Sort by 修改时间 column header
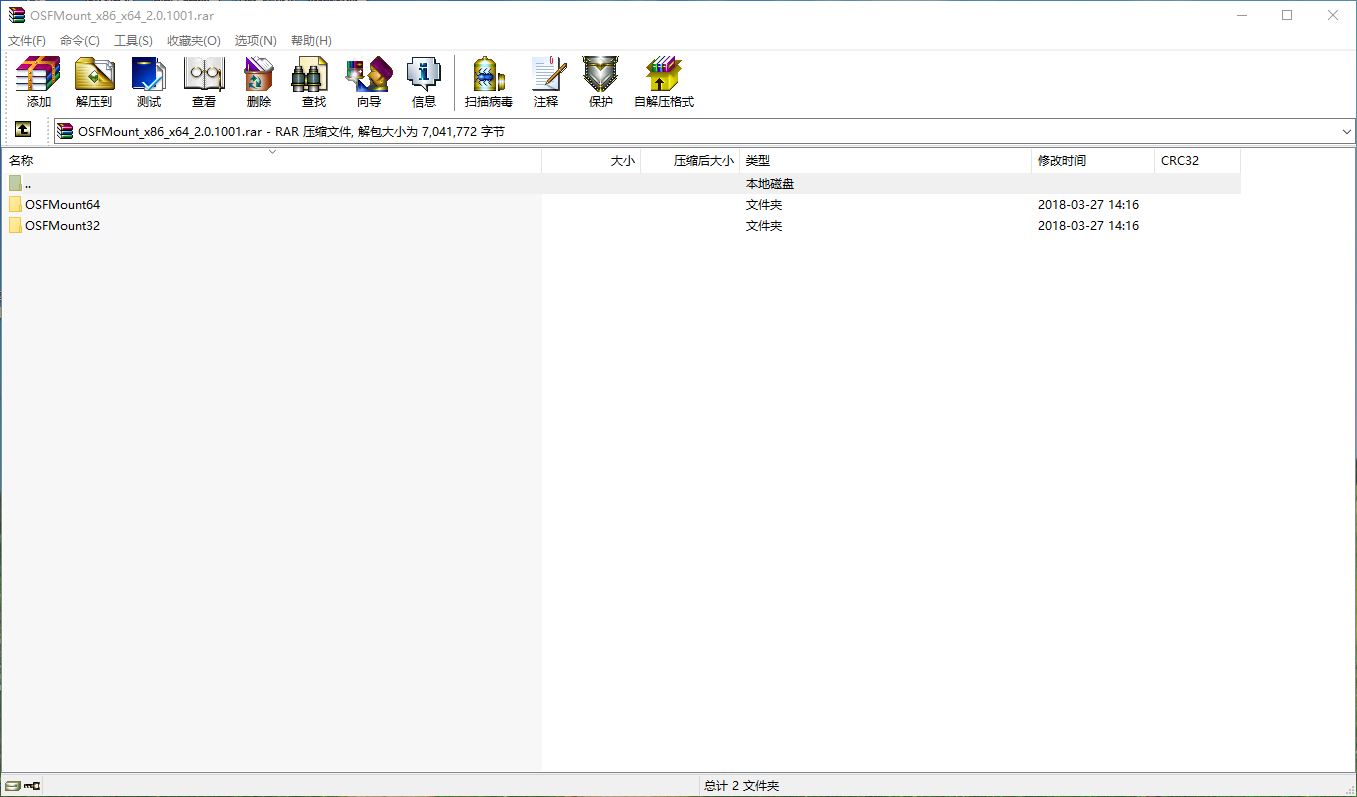This screenshot has width=1357, height=797. click(1062, 161)
